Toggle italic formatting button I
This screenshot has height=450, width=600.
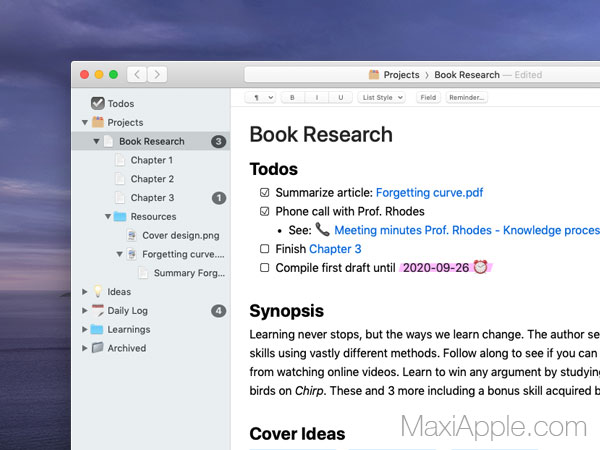[x=316, y=98]
